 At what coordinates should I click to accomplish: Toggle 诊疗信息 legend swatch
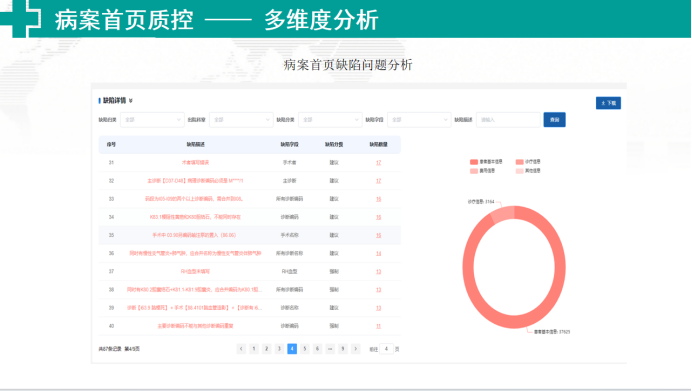519,162
